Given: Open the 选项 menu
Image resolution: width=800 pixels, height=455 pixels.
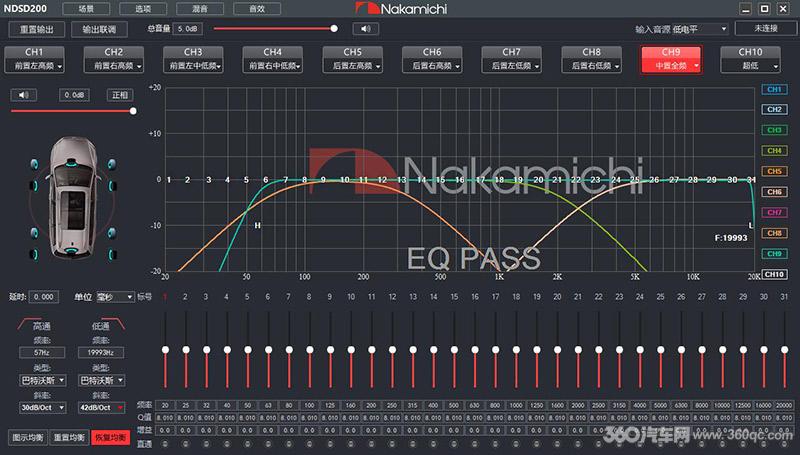Looking at the screenshot, I should click(143, 9).
